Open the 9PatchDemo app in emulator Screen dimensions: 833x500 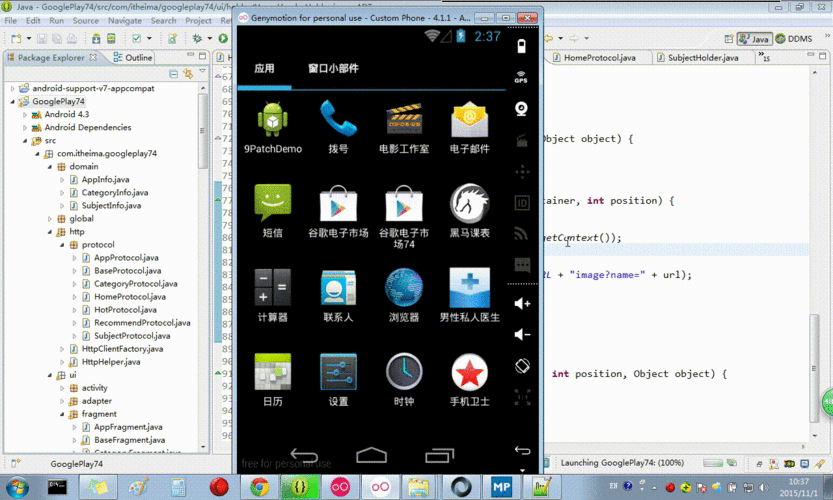(x=273, y=126)
